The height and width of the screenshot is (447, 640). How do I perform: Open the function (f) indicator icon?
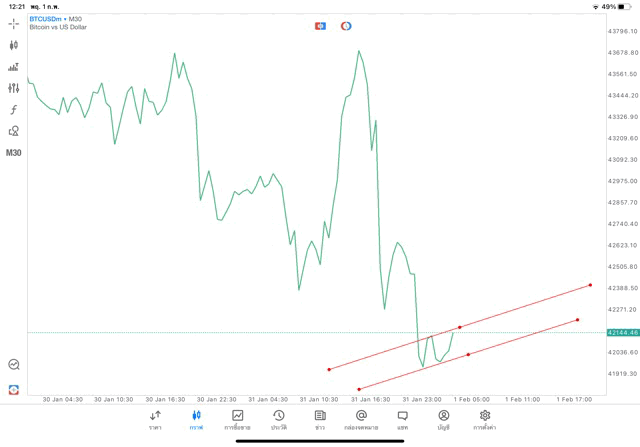pos(14,110)
